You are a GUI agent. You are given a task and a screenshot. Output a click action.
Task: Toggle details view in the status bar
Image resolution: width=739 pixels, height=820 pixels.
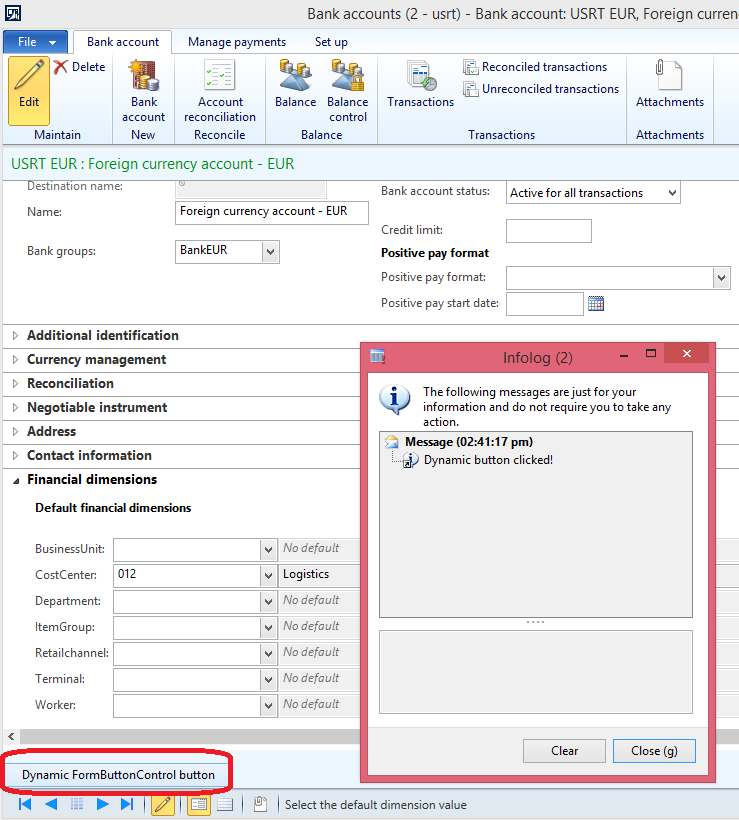[198, 804]
